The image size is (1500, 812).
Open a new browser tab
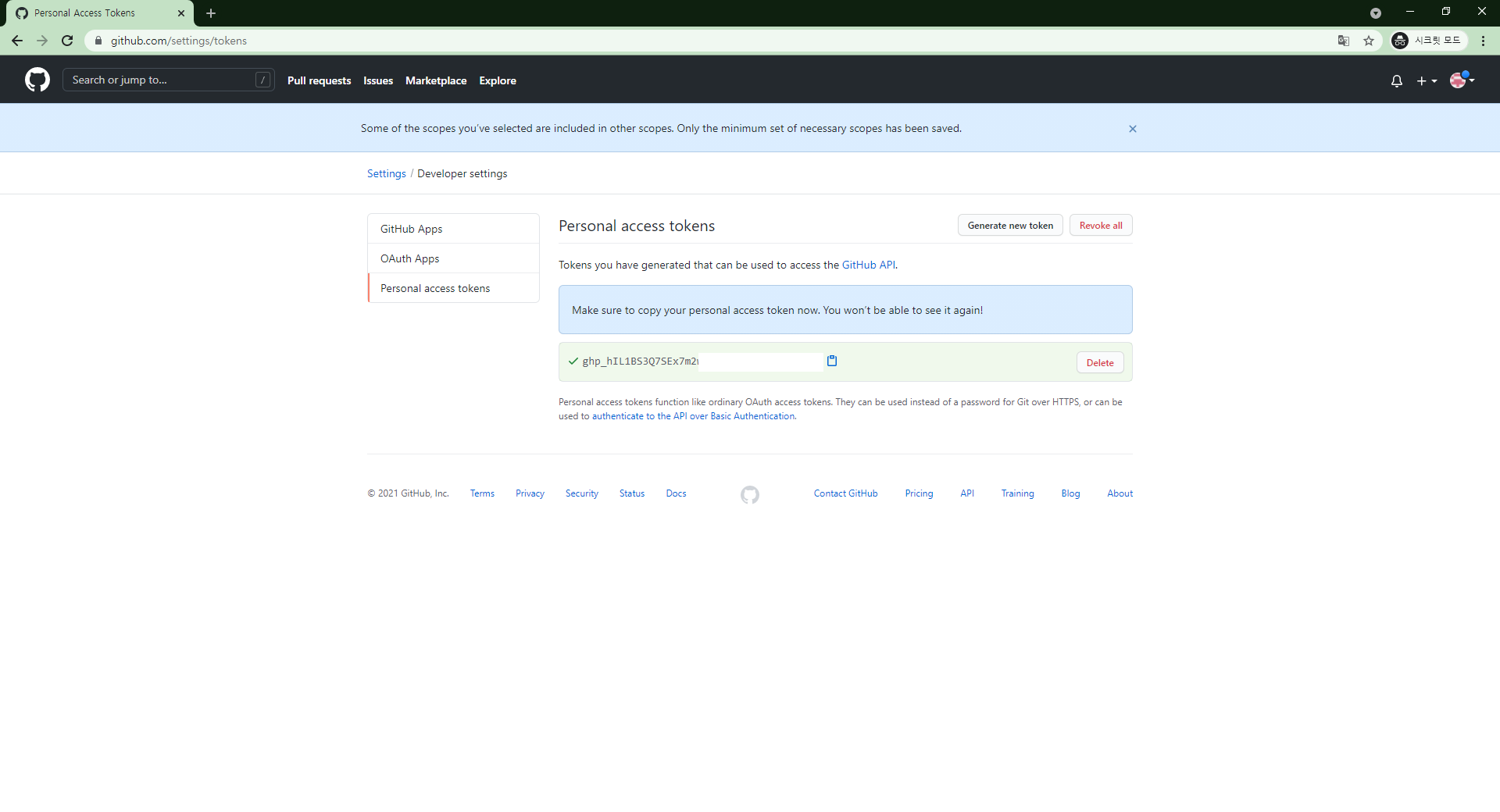pos(211,13)
